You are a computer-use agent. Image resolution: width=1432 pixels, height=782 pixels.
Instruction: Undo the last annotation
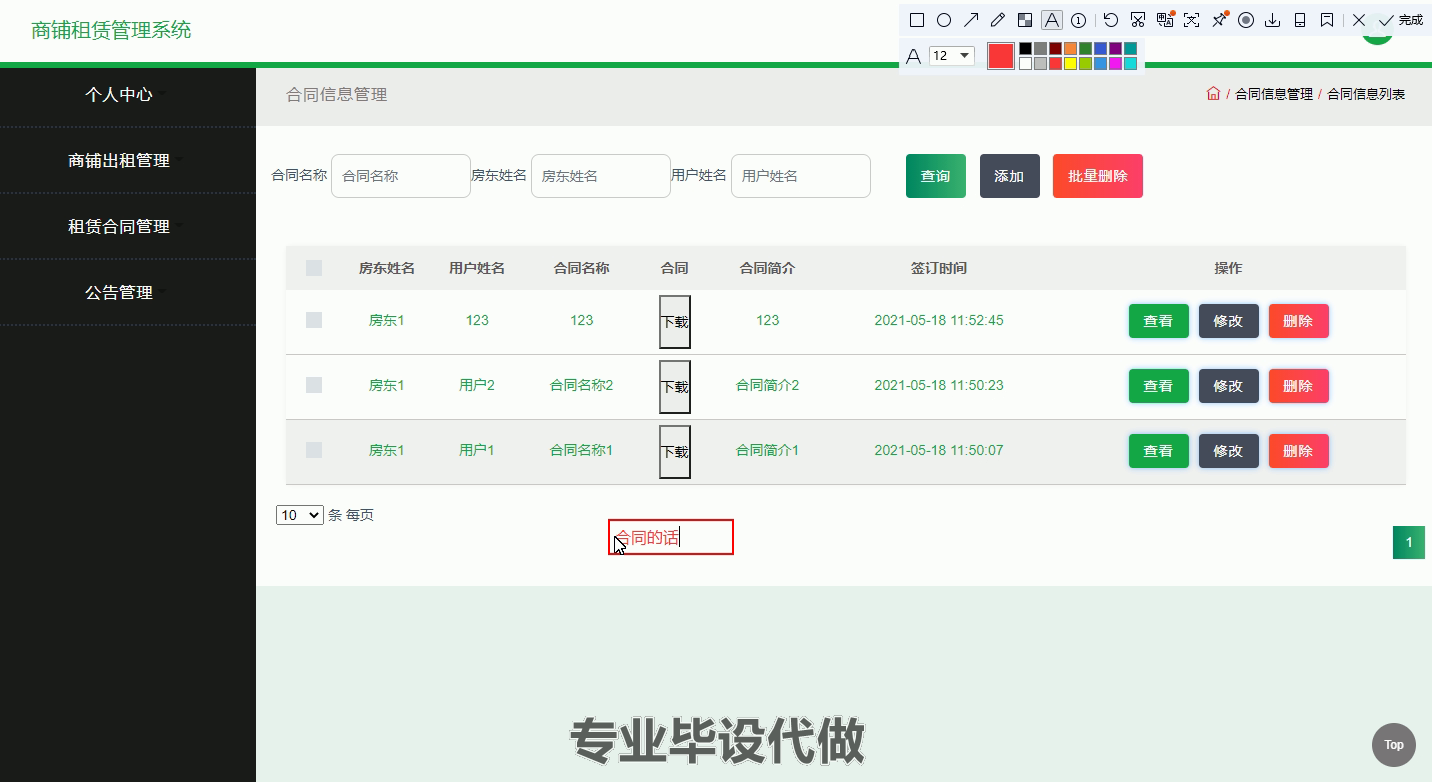1110,20
